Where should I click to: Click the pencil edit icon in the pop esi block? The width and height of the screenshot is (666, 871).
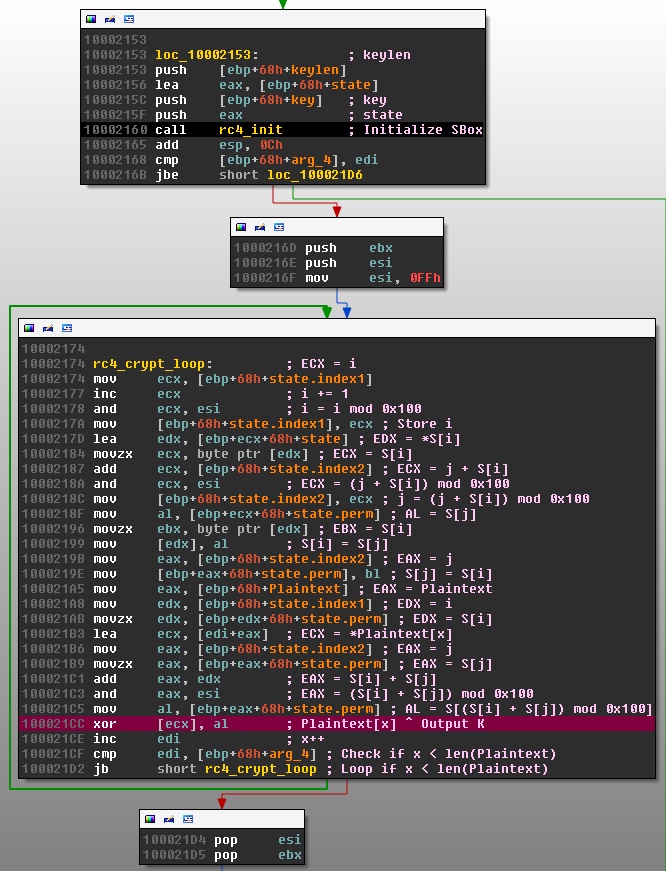tap(169, 819)
